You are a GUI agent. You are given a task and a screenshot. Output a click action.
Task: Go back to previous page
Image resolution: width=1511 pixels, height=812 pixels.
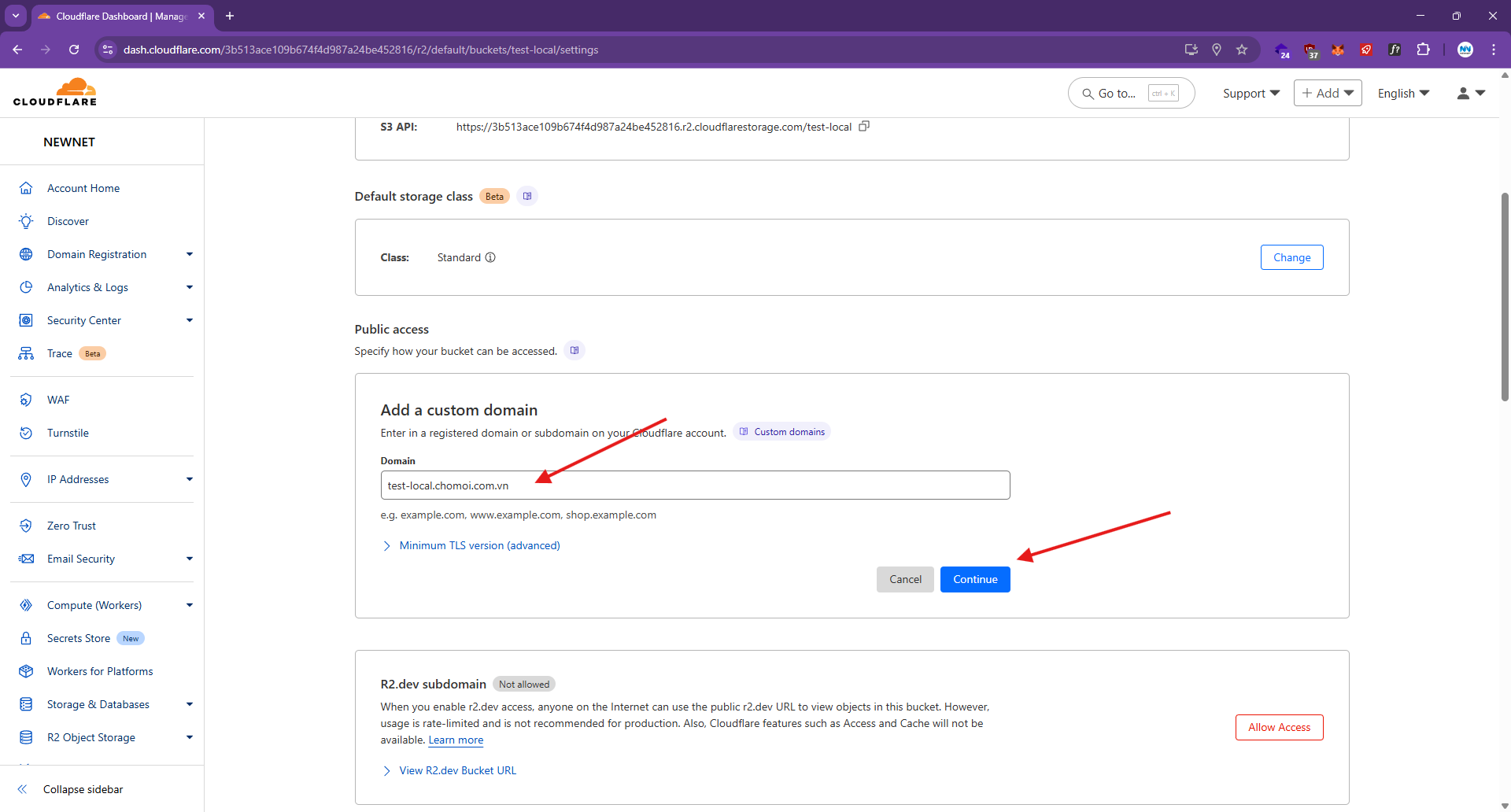coord(17,50)
